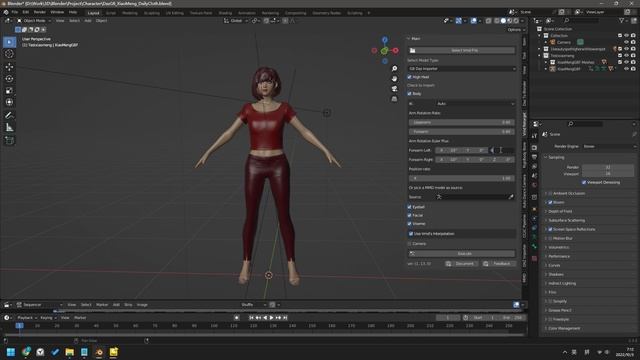Jump to end frame in timeline
Image resolution: width=640 pixels, height=360 pixels.
coord(285,318)
